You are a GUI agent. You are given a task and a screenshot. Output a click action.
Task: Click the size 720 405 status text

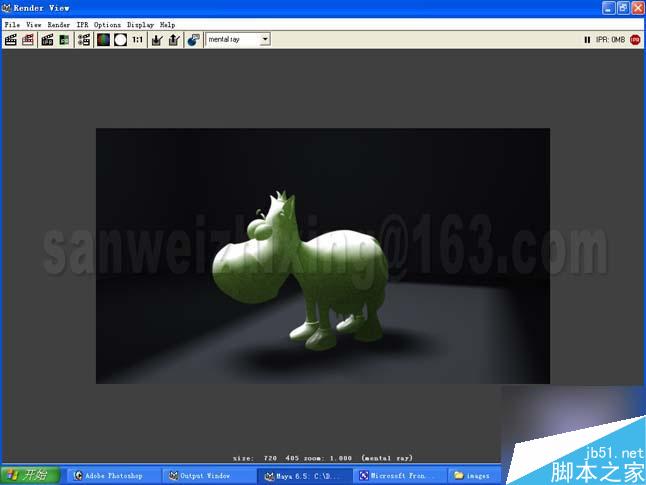coord(323,458)
